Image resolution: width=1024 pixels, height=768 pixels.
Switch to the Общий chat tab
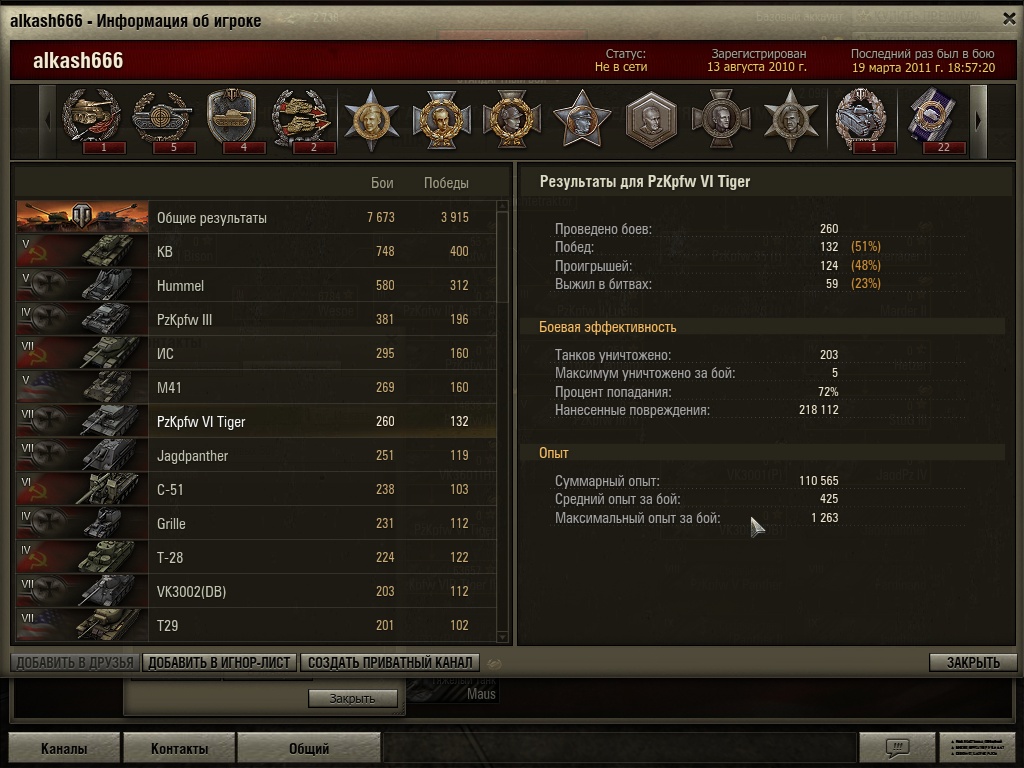(309, 748)
